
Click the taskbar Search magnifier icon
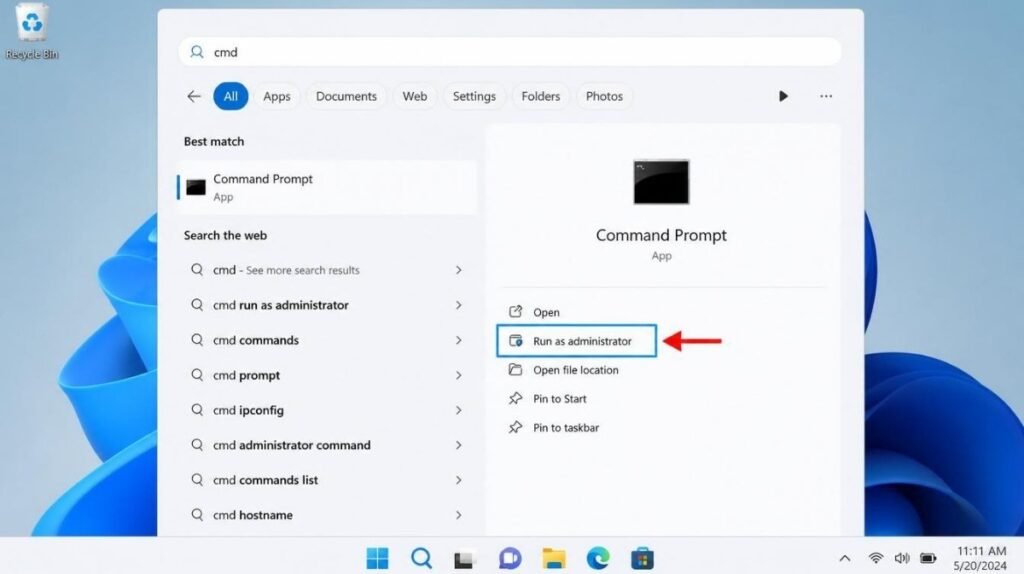click(x=422, y=558)
